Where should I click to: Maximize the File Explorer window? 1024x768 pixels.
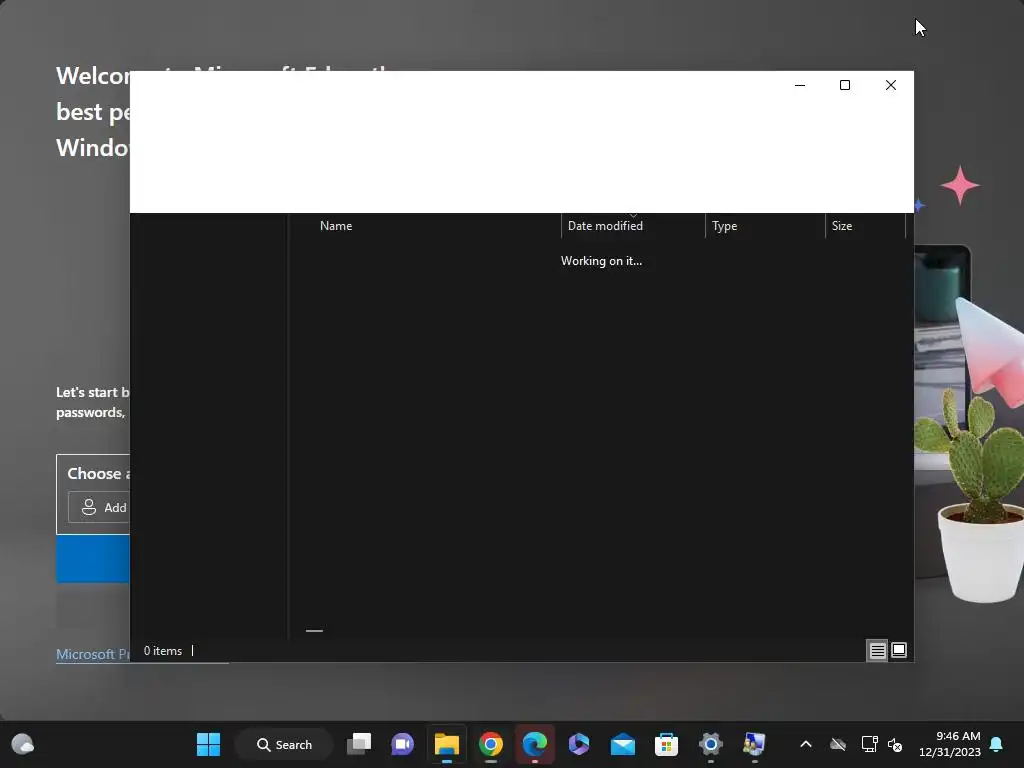(x=845, y=86)
